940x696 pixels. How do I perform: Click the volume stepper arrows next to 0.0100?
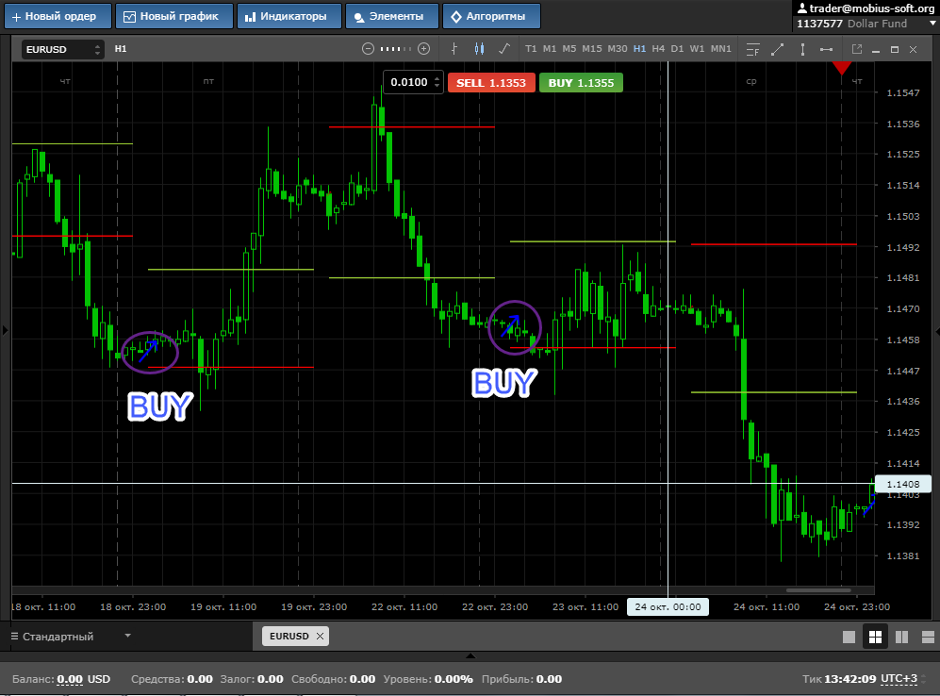click(438, 82)
